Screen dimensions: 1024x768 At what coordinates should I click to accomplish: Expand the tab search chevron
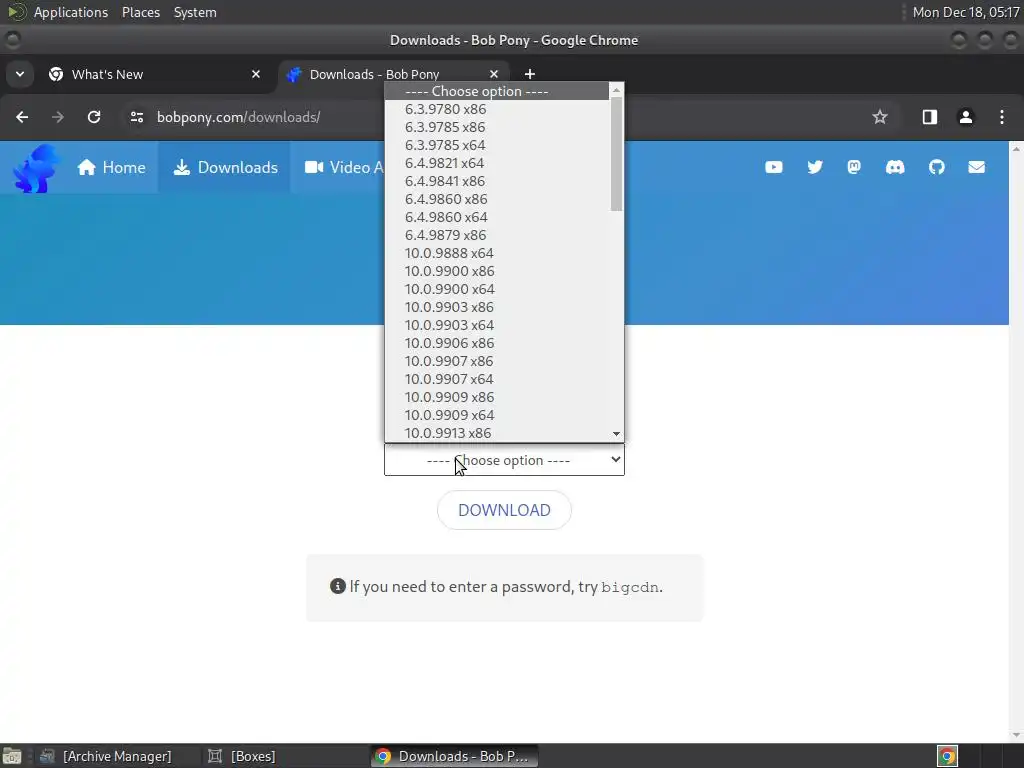[x=20, y=74]
